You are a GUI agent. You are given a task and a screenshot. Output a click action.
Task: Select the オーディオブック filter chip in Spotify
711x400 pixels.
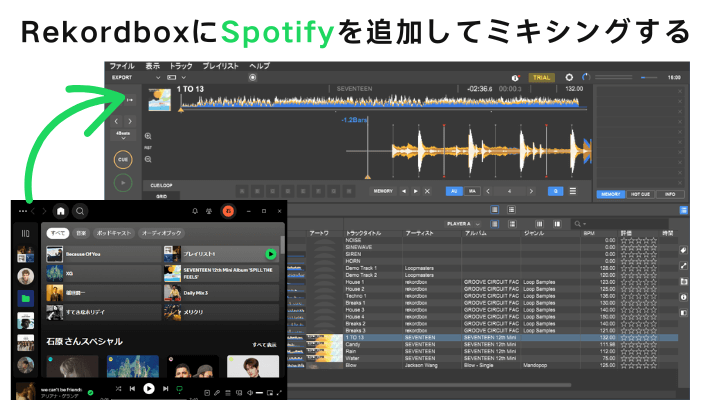(x=162, y=233)
